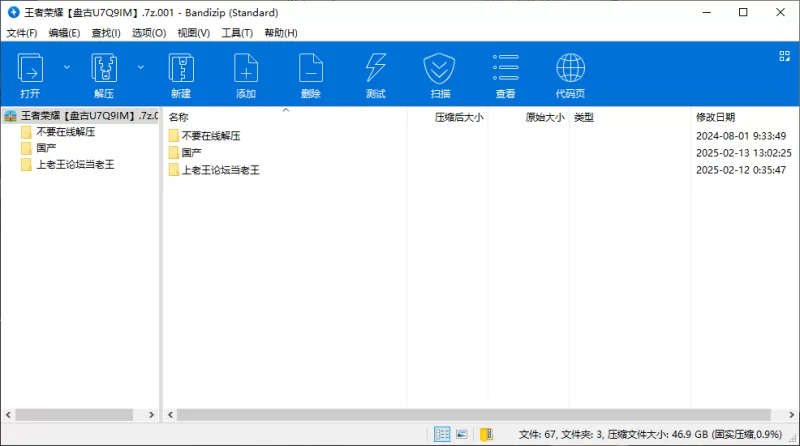This screenshot has width=800, height=446.
Task: Expand the dropdown arrow next to 解压
Action: point(140,67)
